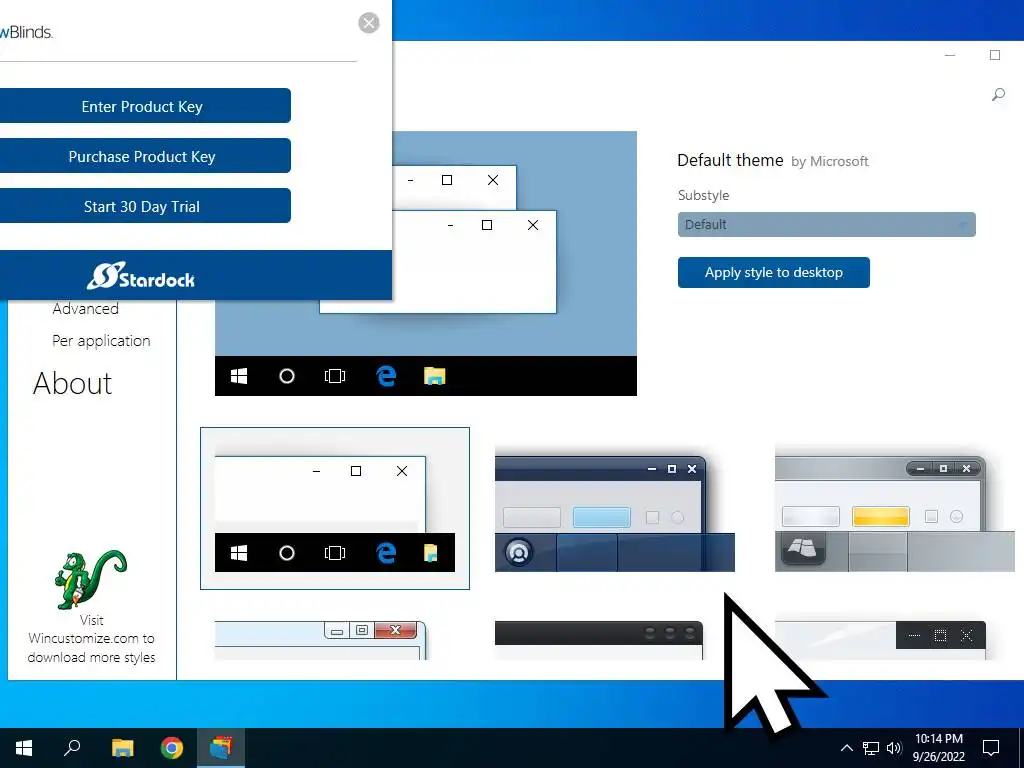This screenshot has height=768, width=1024.
Task: Click the large Default theme preview image
Action: pyautogui.click(x=426, y=263)
